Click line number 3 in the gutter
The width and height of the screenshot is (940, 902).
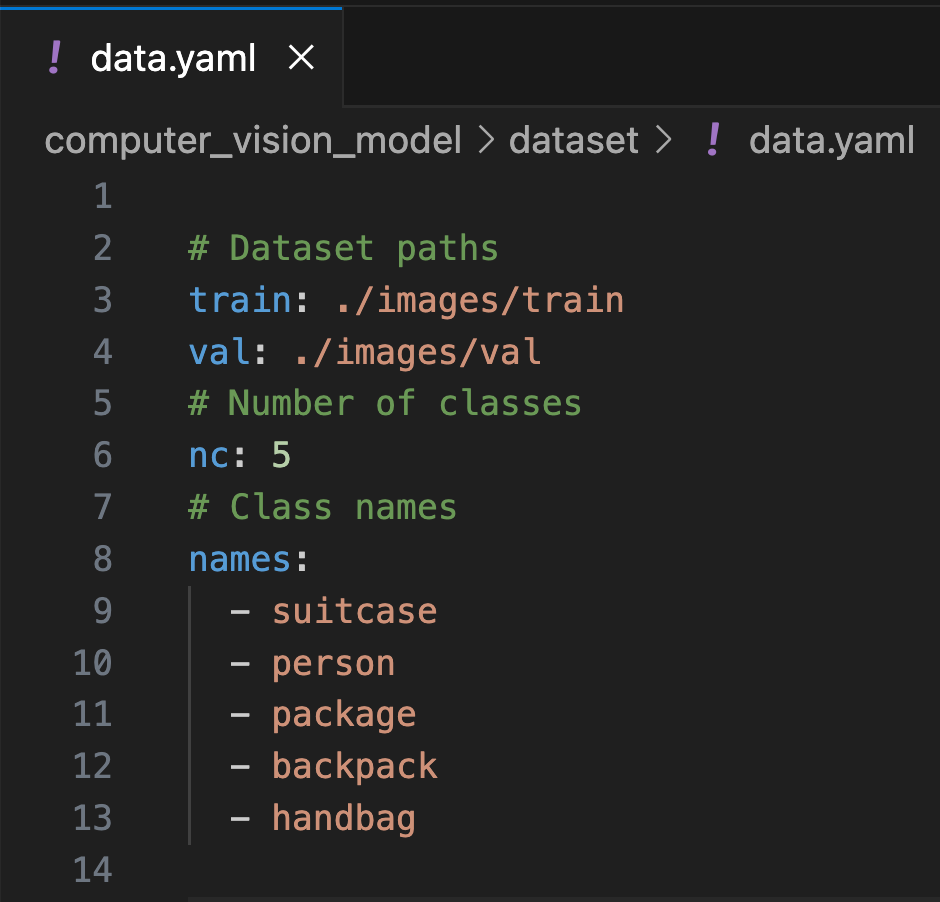tap(103, 300)
